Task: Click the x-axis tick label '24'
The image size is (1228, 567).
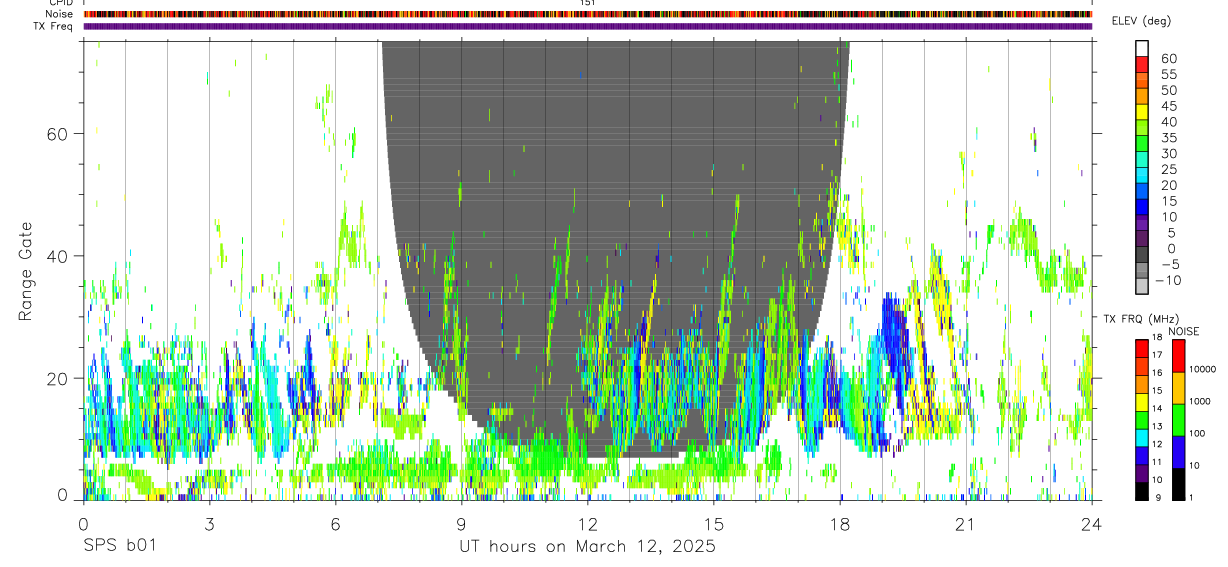Action: [1091, 525]
